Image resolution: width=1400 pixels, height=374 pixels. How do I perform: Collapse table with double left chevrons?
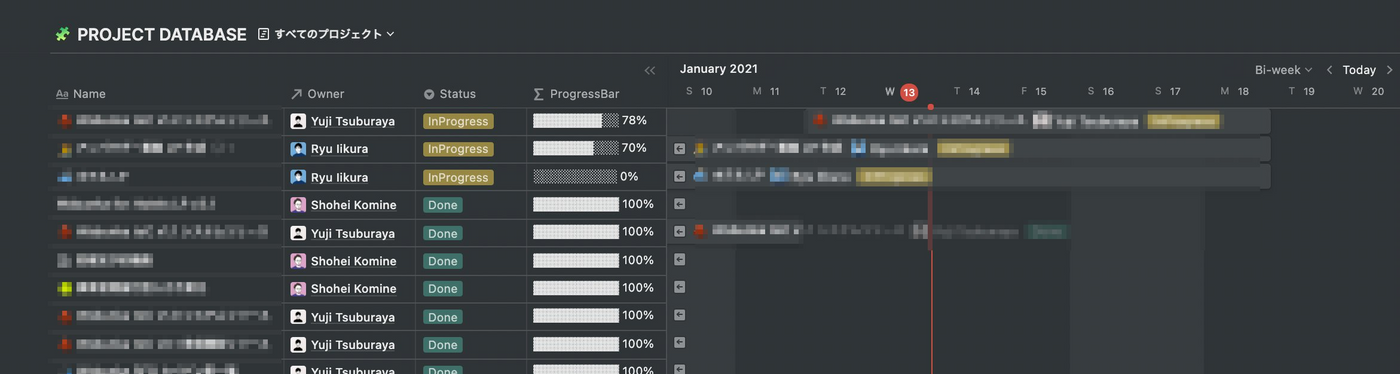pyautogui.click(x=650, y=70)
